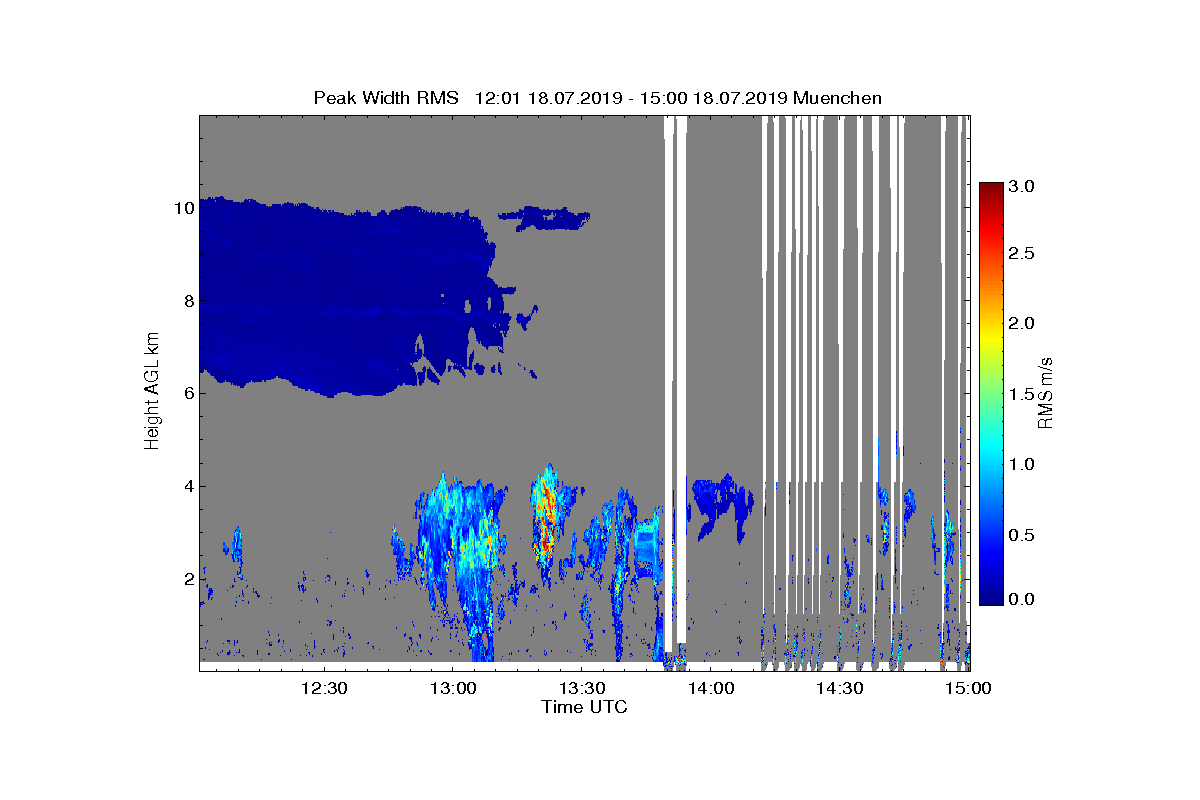Click the colorbar value 3.0
Image resolution: width=1200 pixels, height=800 pixels.
point(1023,187)
